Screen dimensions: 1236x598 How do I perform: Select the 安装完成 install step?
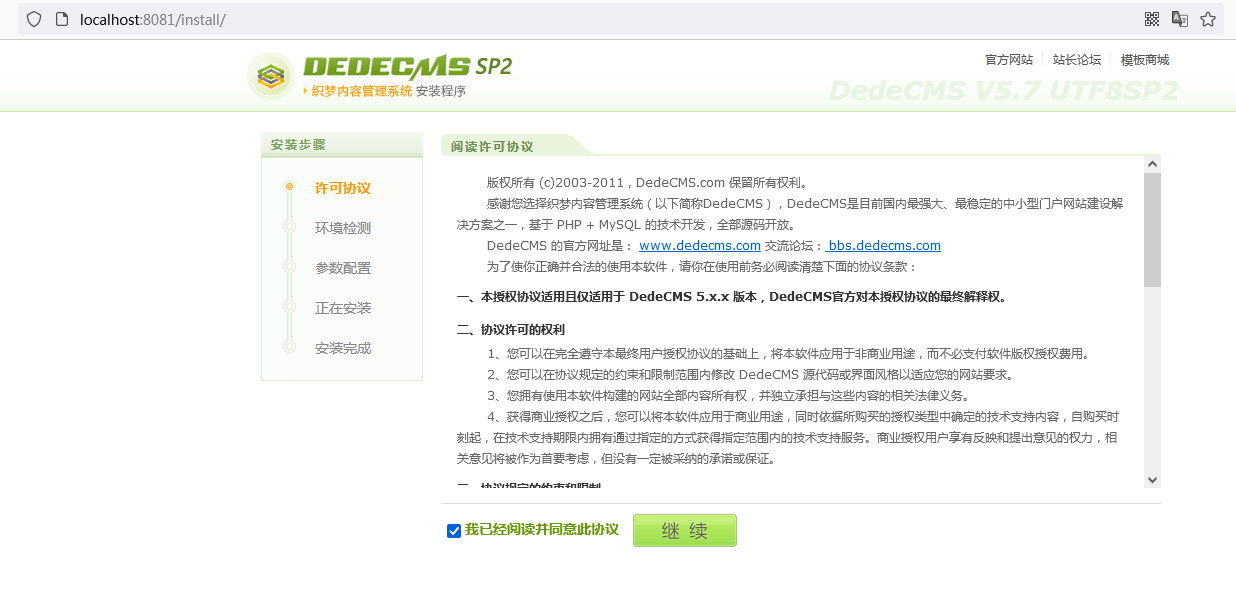click(343, 348)
